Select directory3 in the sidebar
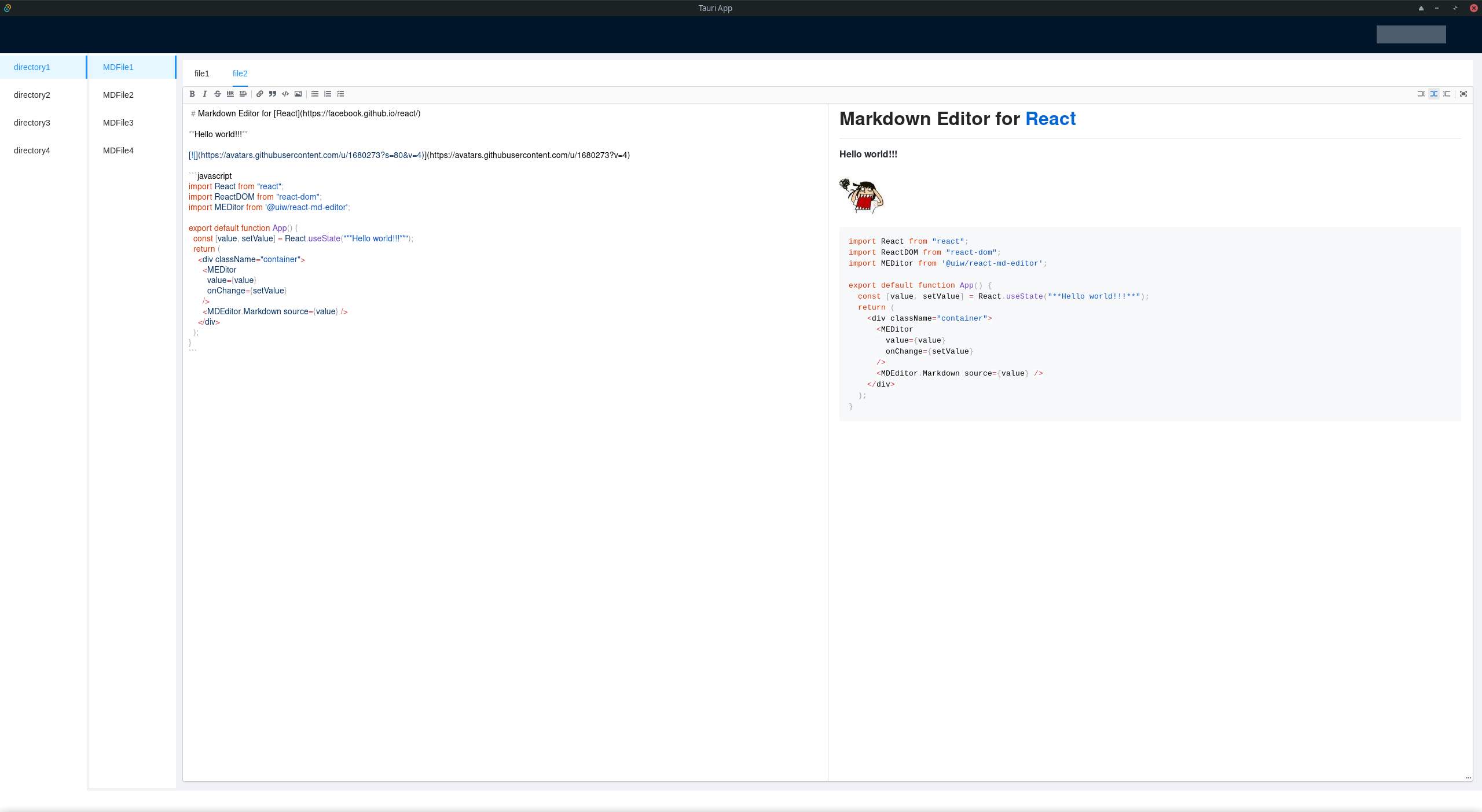This screenshot has height=812, width=1482. coord(43,123)
